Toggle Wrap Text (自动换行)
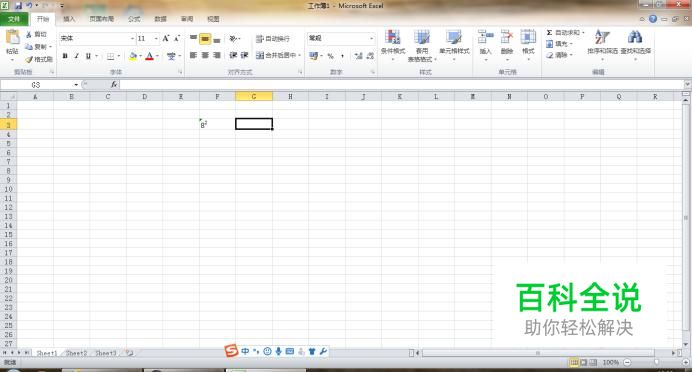Screen dimensions: 692x372 point(273,39)
